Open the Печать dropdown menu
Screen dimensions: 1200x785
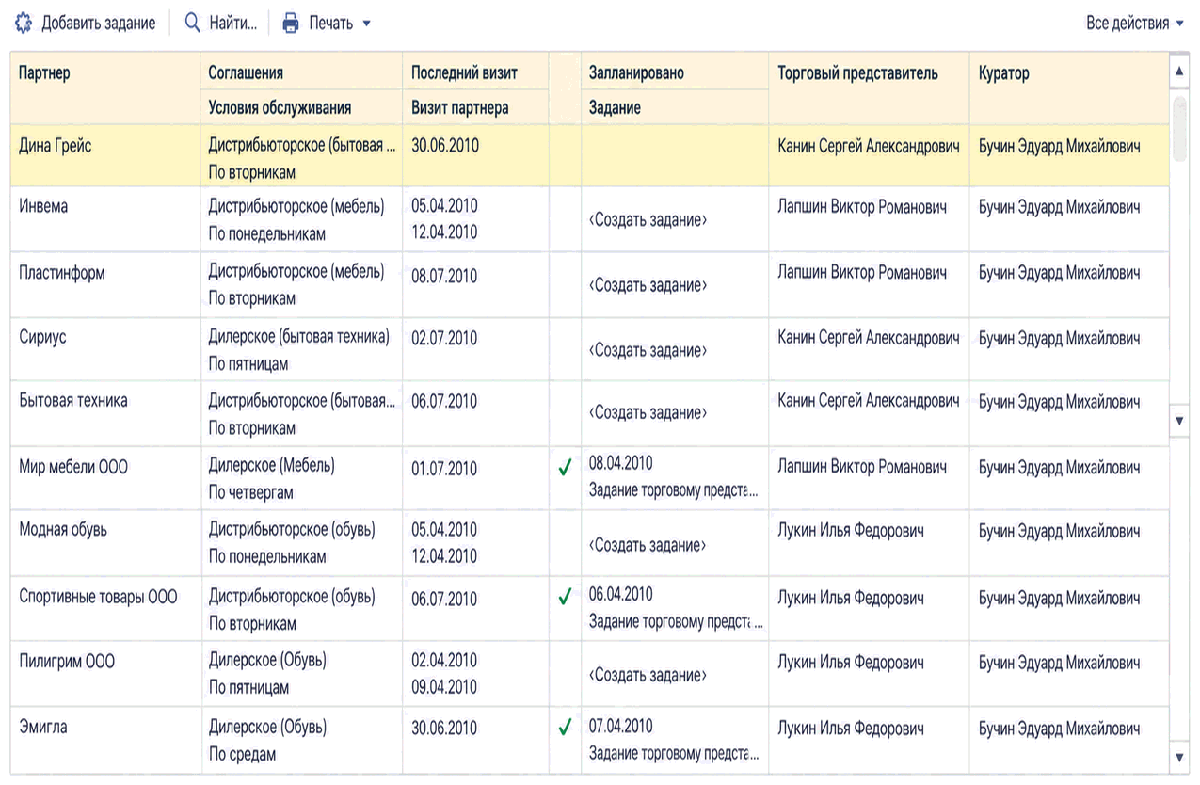click(x=326, y=23)
